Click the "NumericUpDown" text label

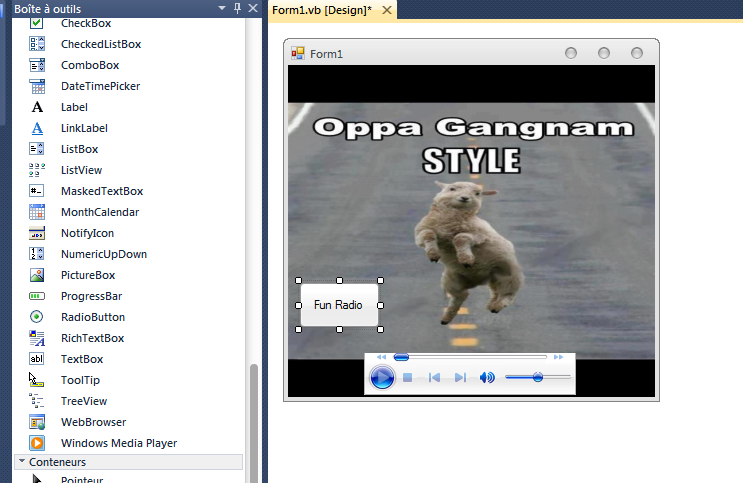104,254
